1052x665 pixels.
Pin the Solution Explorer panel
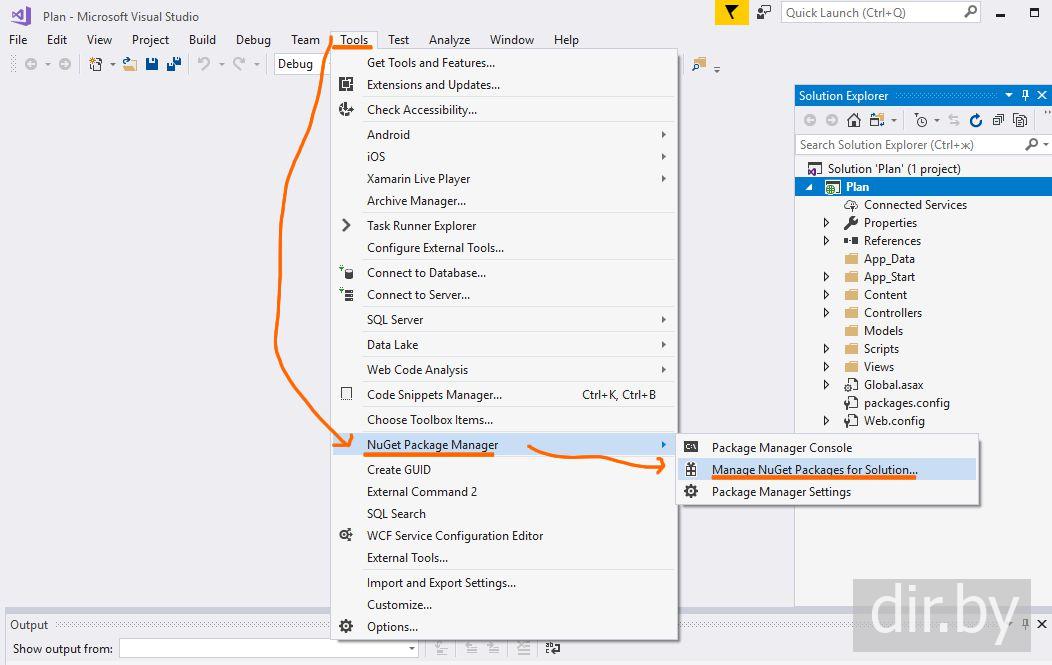click(x=1025, y=95)
